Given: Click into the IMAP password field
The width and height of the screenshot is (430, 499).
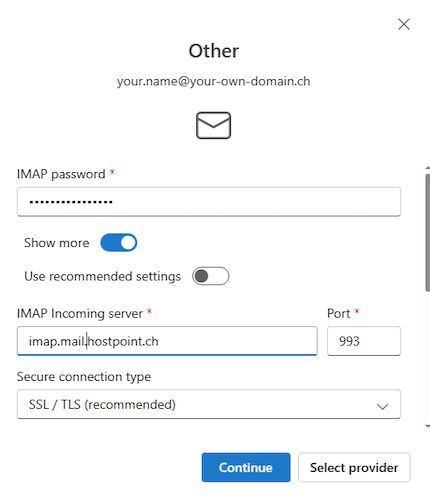Looking at the screenshot, I should (209, 202).
